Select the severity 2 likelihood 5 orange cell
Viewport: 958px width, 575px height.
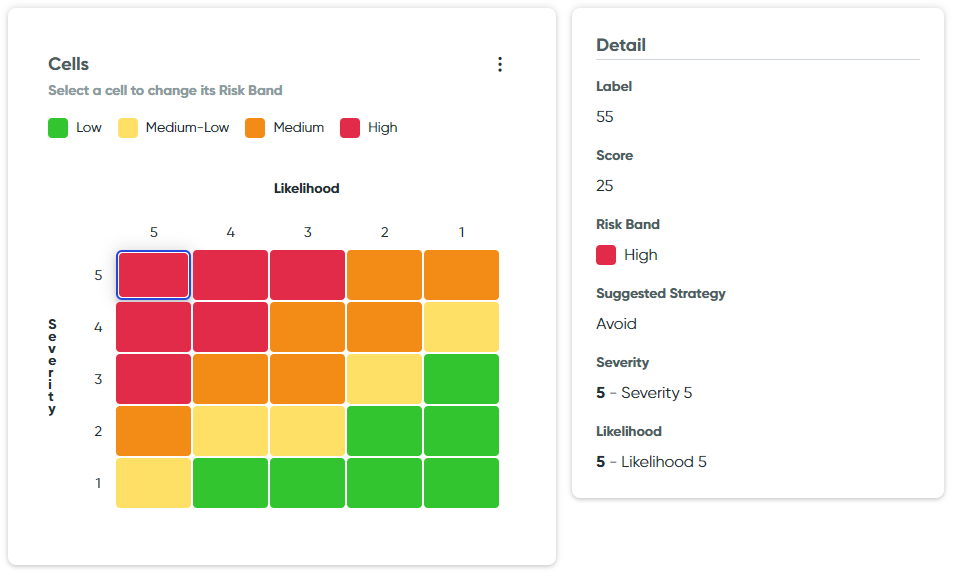pos(153,431)
